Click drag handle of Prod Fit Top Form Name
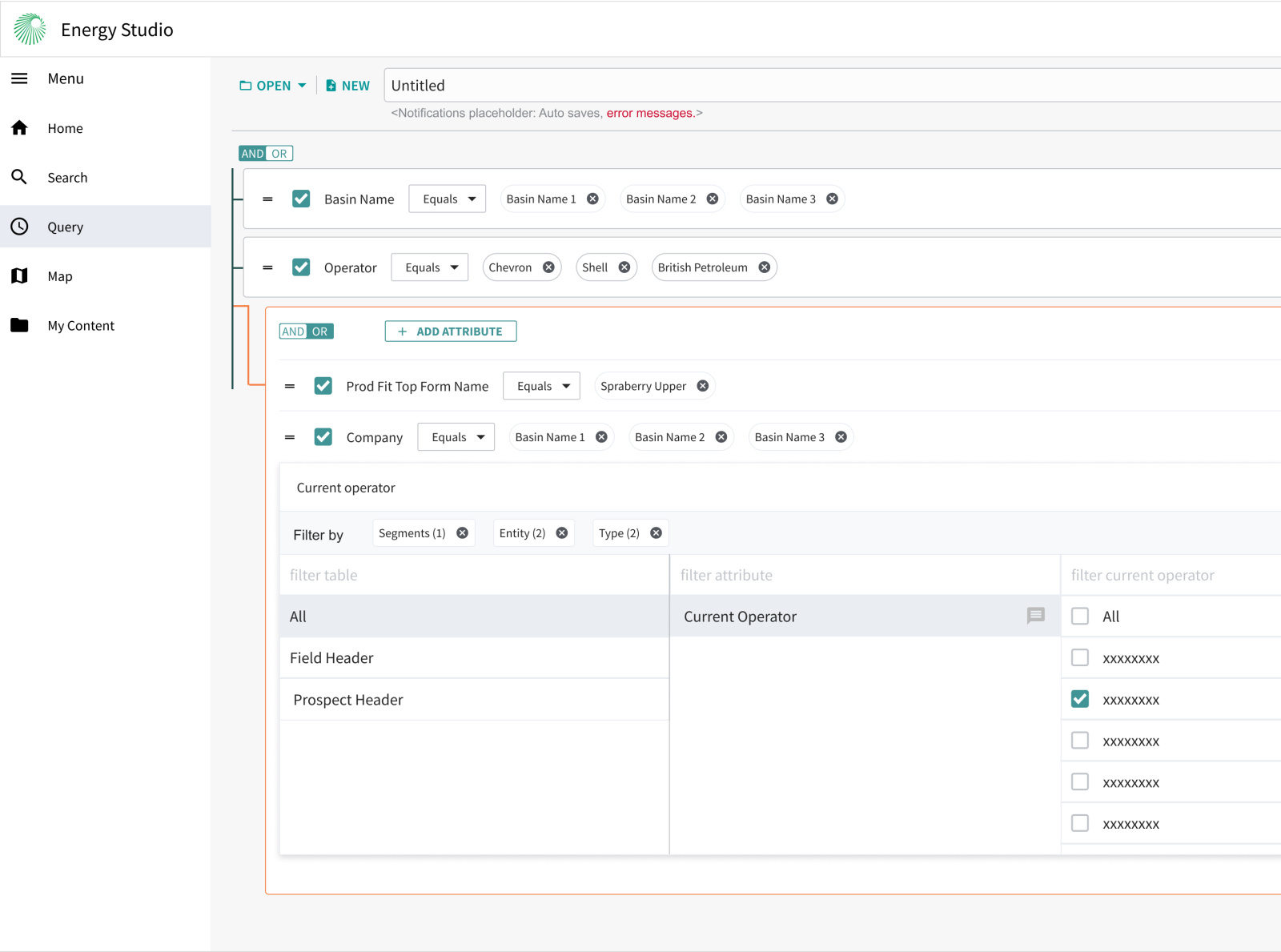 tap(290, 386)
